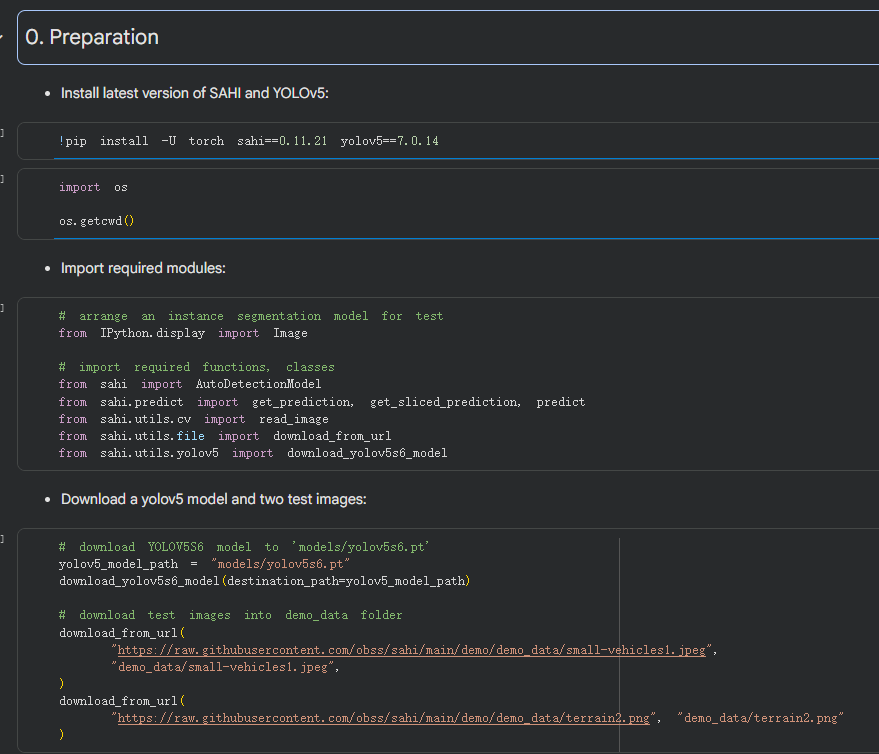Click the line importing read_image

193,419
